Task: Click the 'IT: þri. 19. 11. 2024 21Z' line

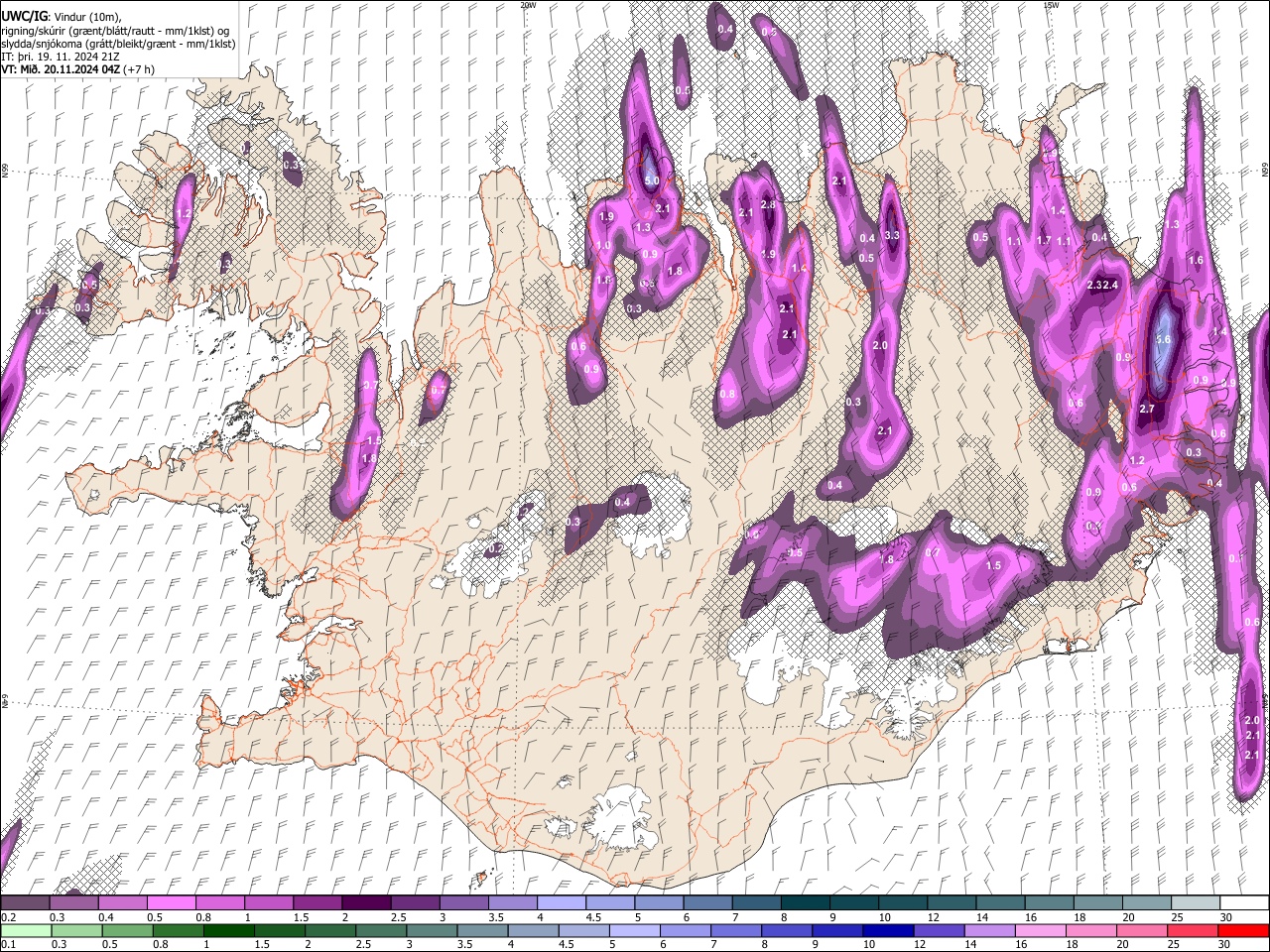Action: coord(60,57)
